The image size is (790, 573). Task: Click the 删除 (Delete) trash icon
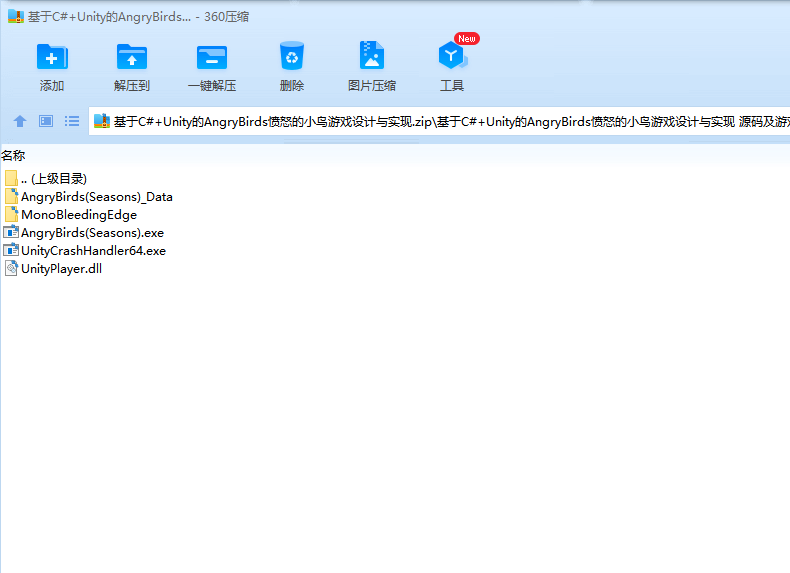pyautogui.click(x=292, y=55)
